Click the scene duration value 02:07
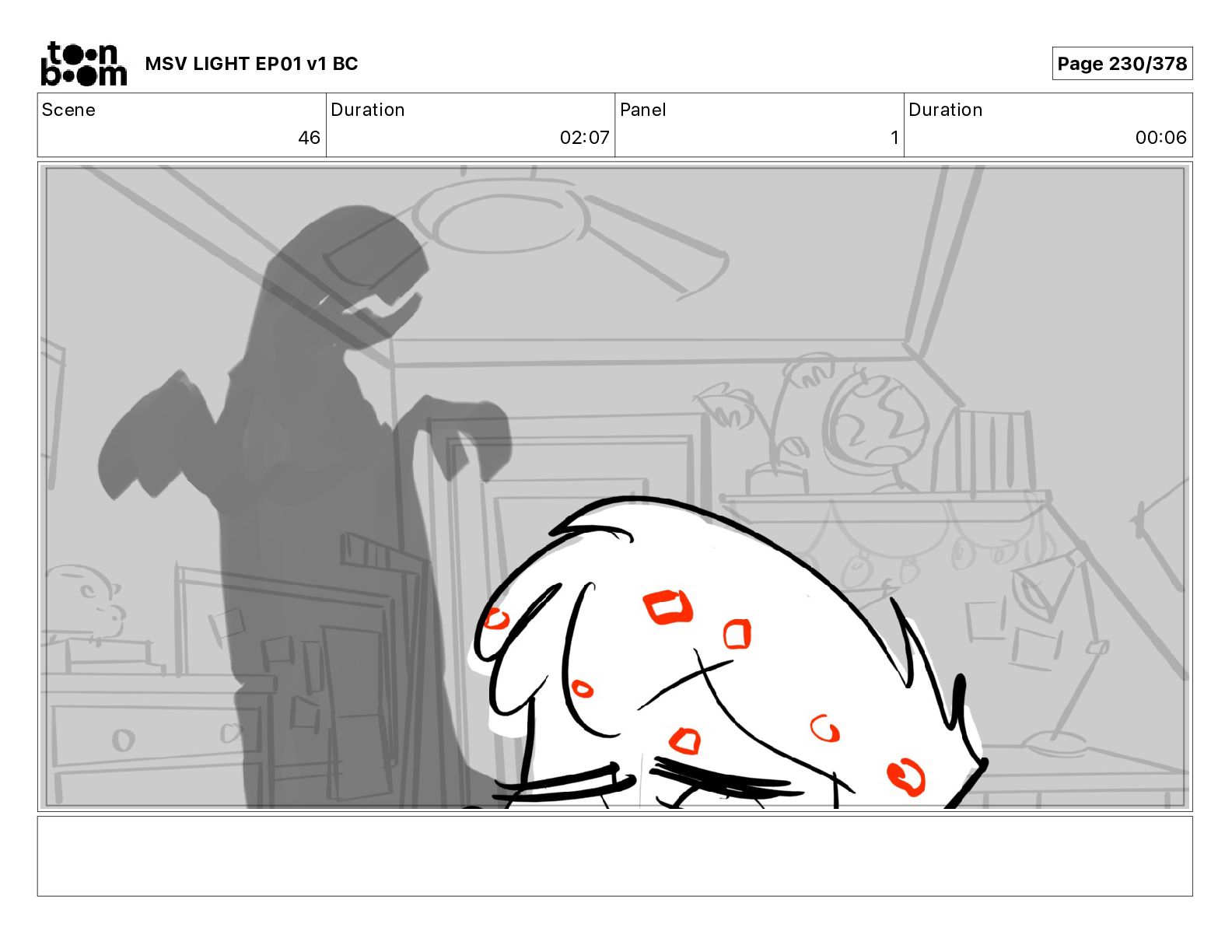The image size is (1232, 952). (584, 138)
